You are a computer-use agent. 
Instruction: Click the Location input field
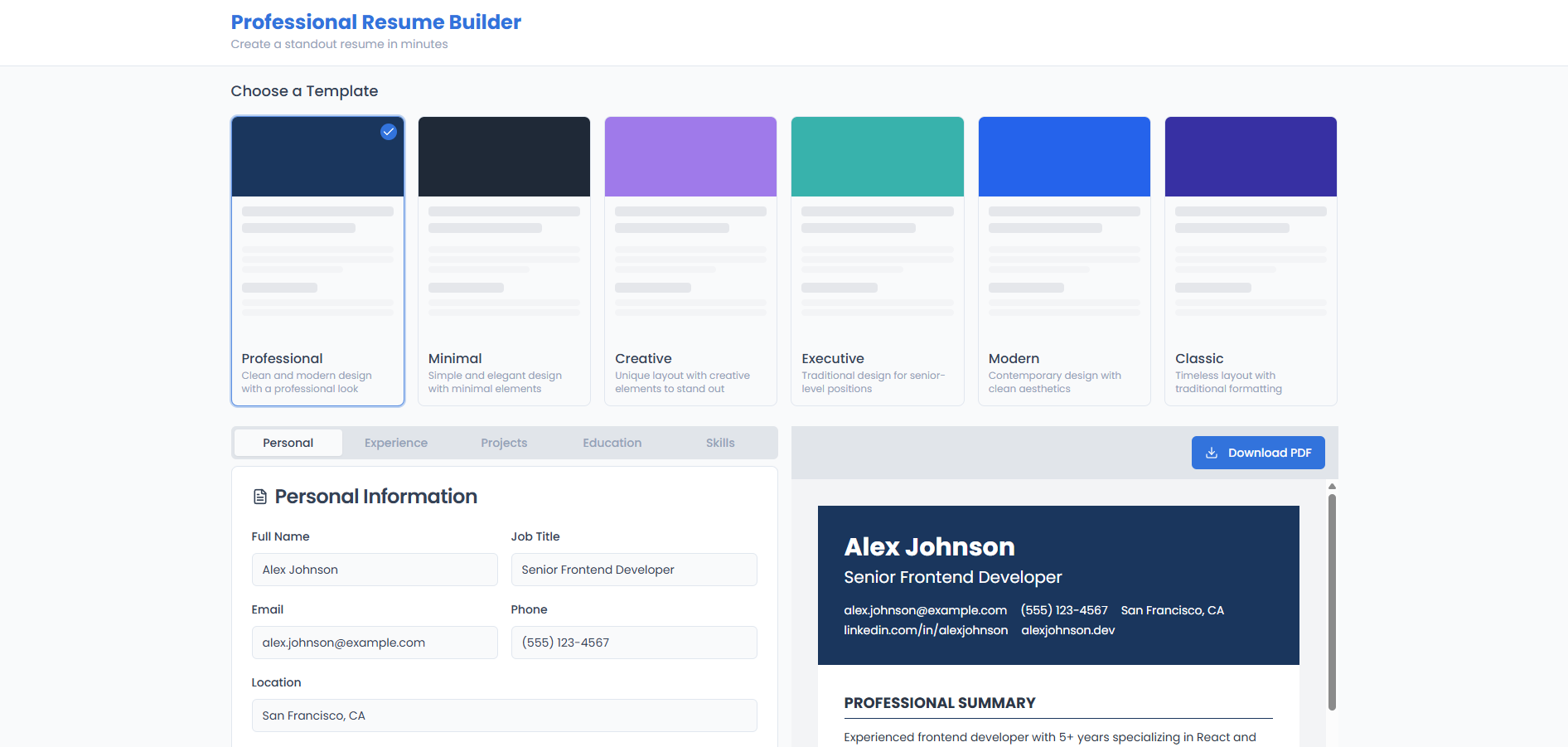click(504, 715)
